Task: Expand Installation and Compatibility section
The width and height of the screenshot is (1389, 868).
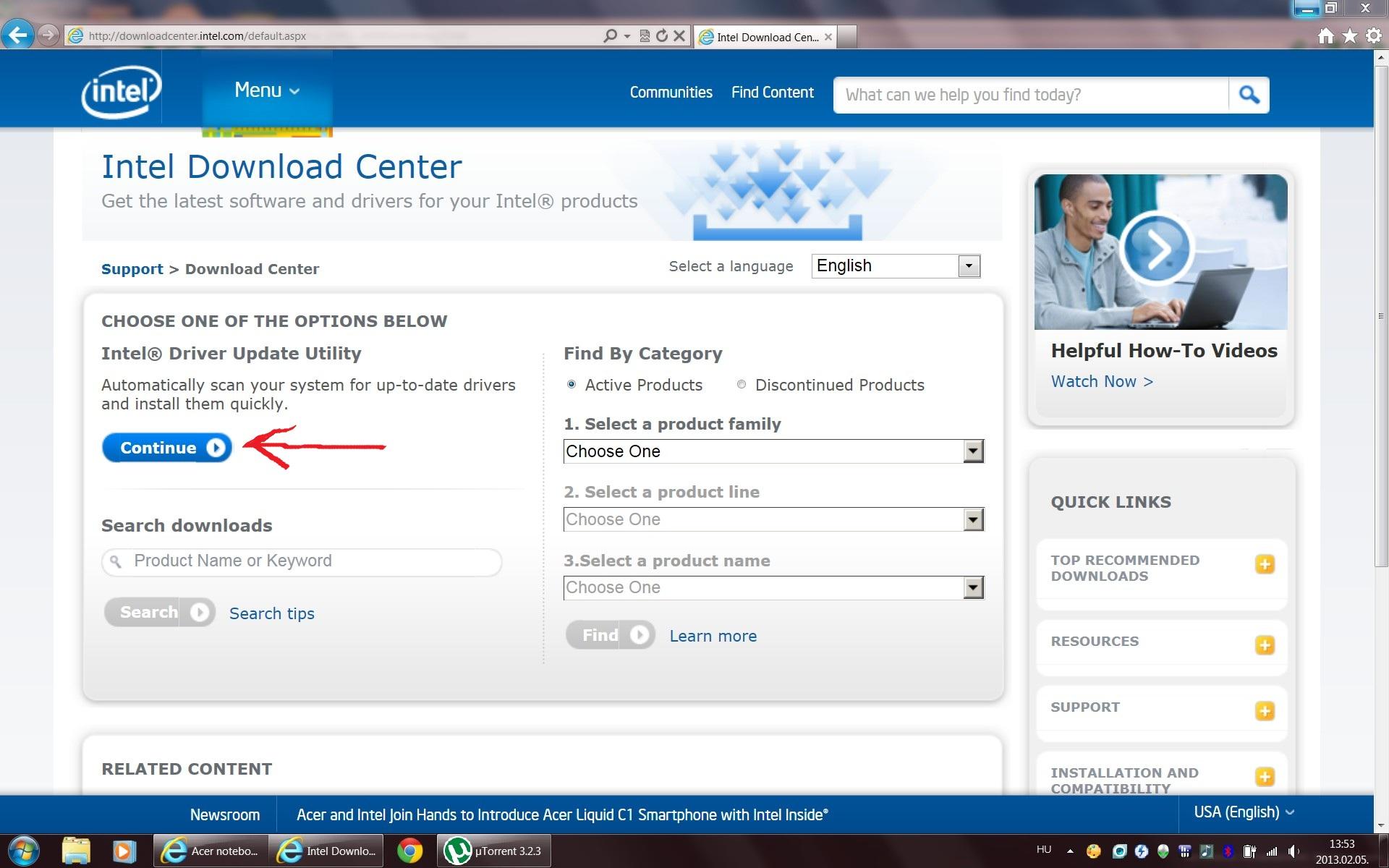Action: [1265, 776]
